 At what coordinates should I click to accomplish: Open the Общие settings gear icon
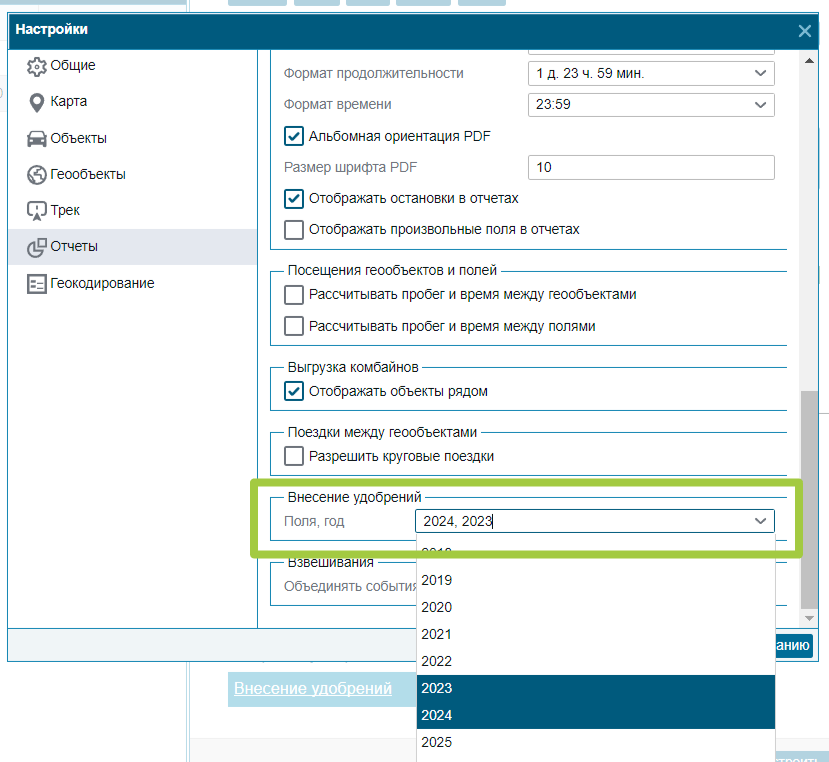[36, 66]
